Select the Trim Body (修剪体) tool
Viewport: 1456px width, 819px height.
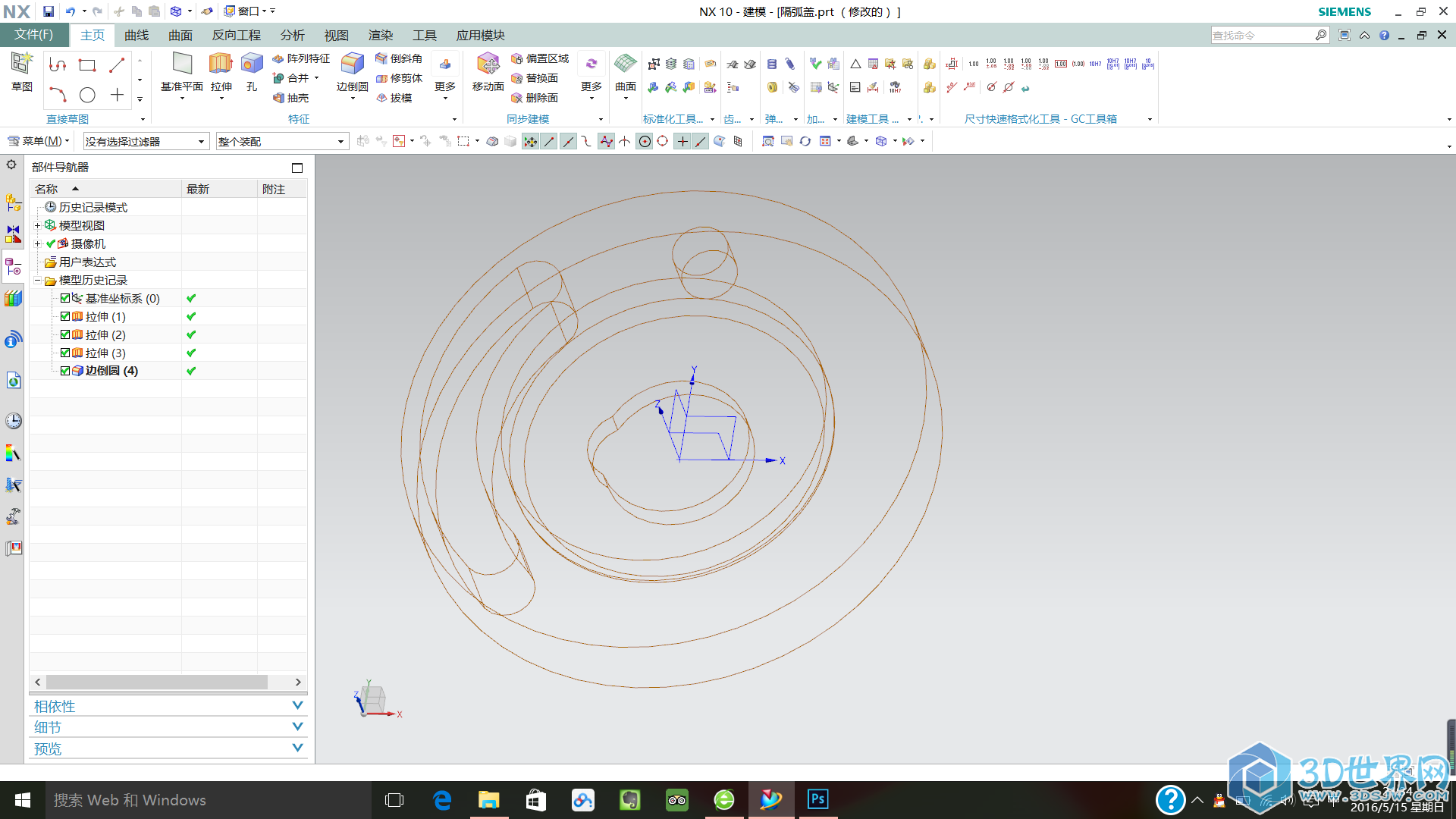tap(399, 78)
